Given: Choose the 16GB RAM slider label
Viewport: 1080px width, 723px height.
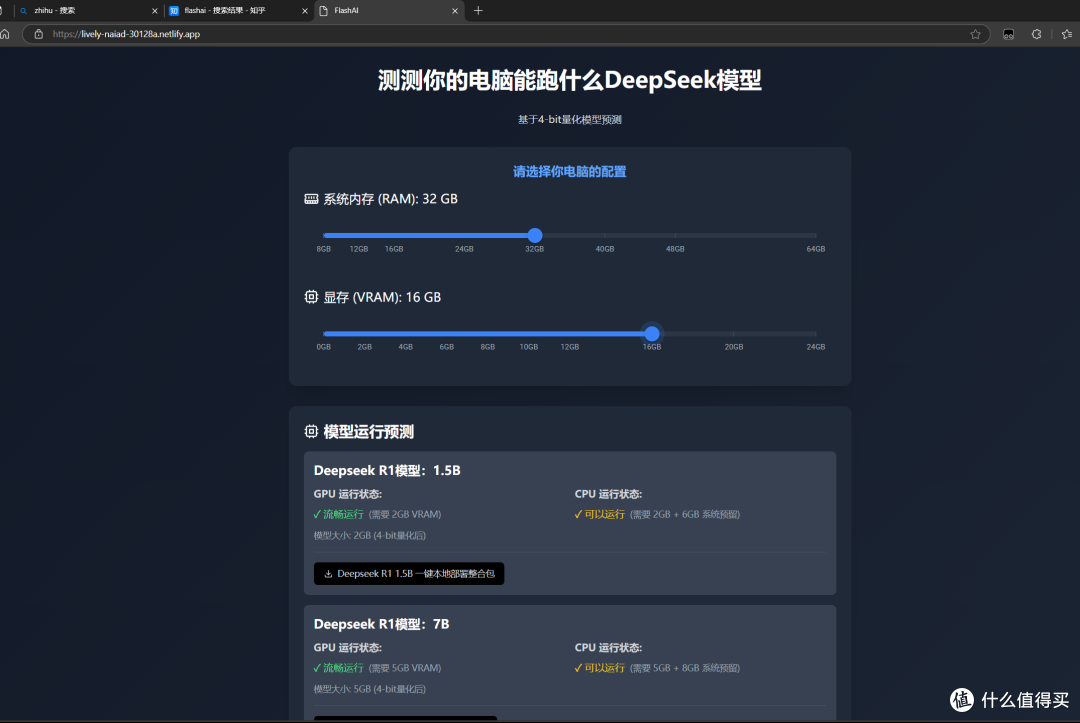Looking at the screenshot, I should pyautogui.click(x=394, y=249).
